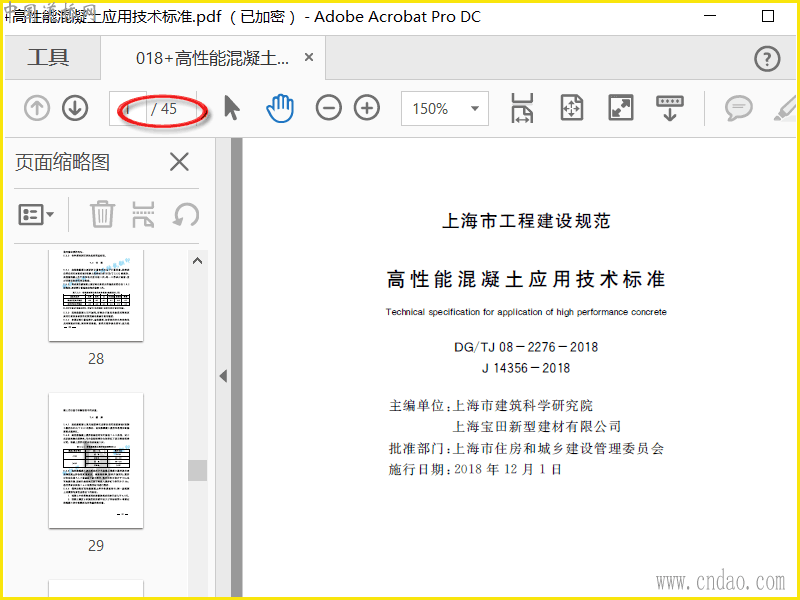Click the current page number field
The height and width of the screenshot is (600, 800).
pos(128,108)
